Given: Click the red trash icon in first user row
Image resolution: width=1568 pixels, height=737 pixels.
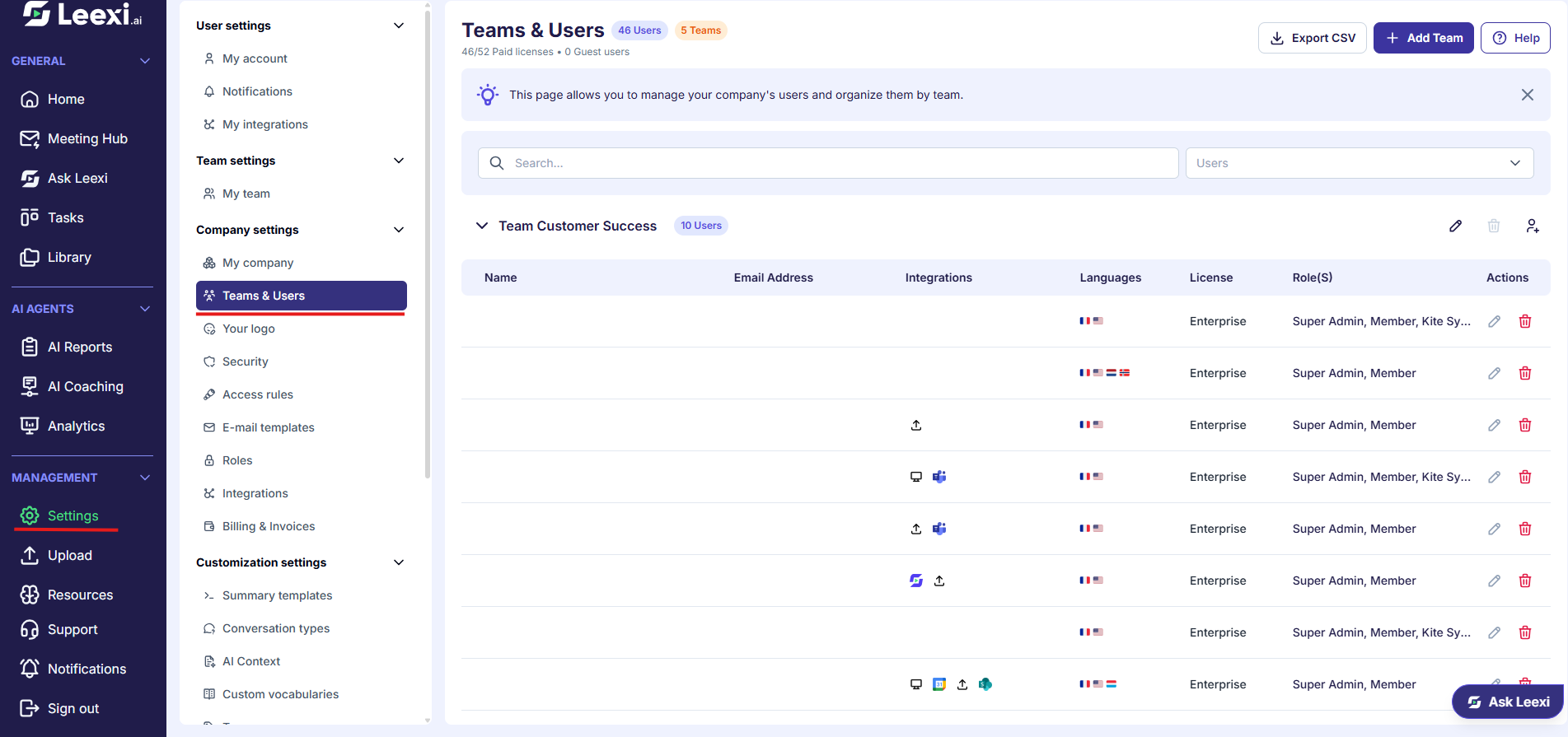Looking at the screenshot, I should 1525,321.
